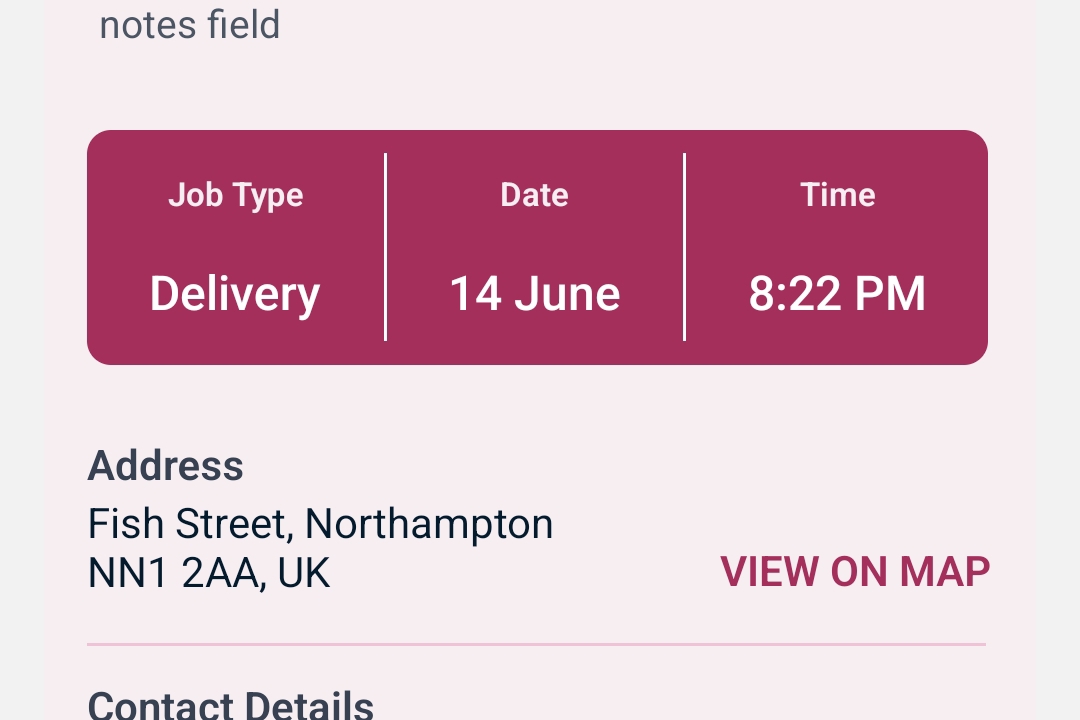This screenshot has height=720, width=1080.
Task: Click the Northampton town name
Action: (428, 524)
